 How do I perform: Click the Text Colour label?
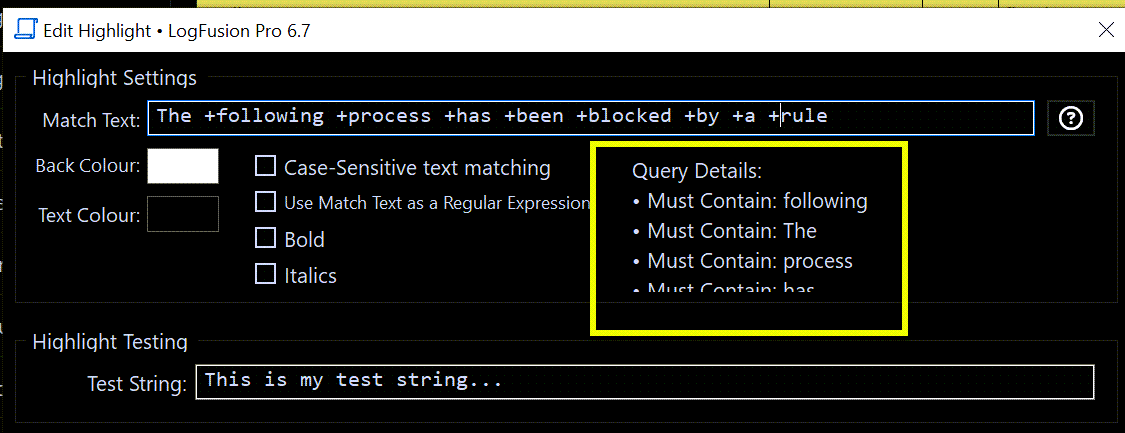[89, 214]
